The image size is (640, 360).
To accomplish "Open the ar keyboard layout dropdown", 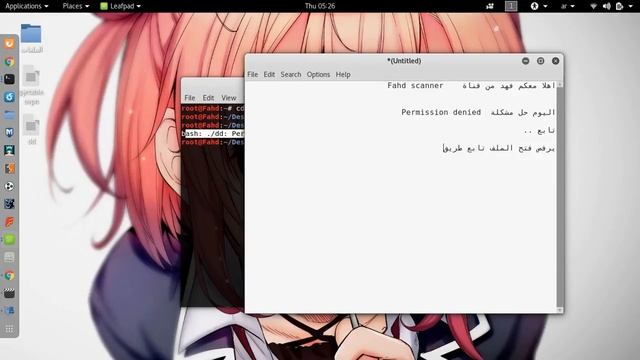I will click(567, 6).
